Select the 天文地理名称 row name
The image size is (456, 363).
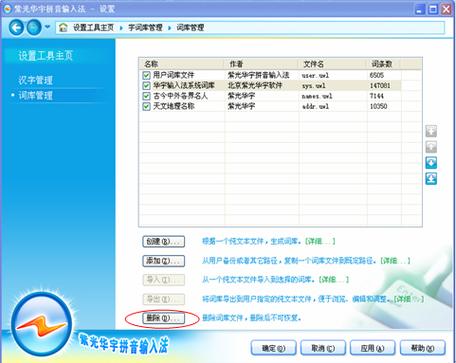tap(173, 106)
